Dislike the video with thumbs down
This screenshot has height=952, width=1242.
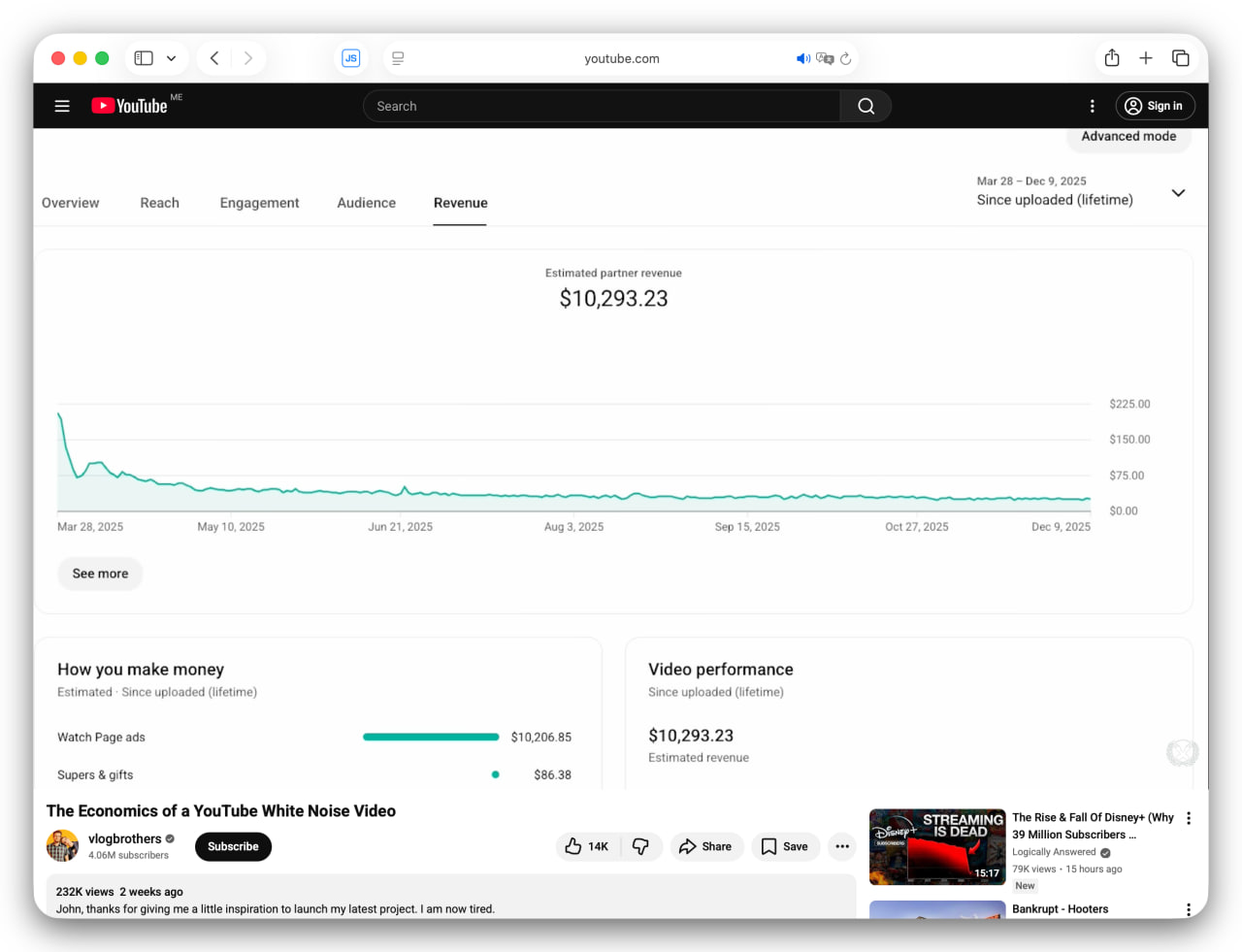[x=640, y=846]
